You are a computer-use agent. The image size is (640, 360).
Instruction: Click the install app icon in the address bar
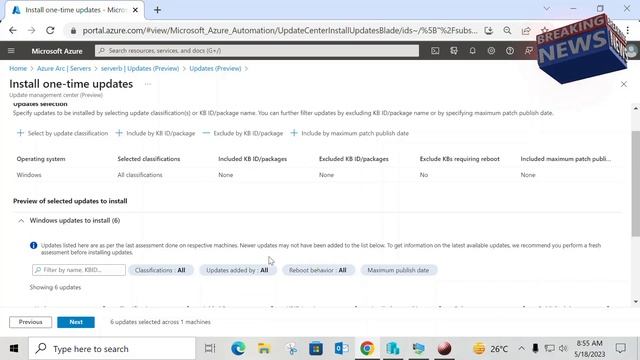pyautogui.click(x=489, y=31)
